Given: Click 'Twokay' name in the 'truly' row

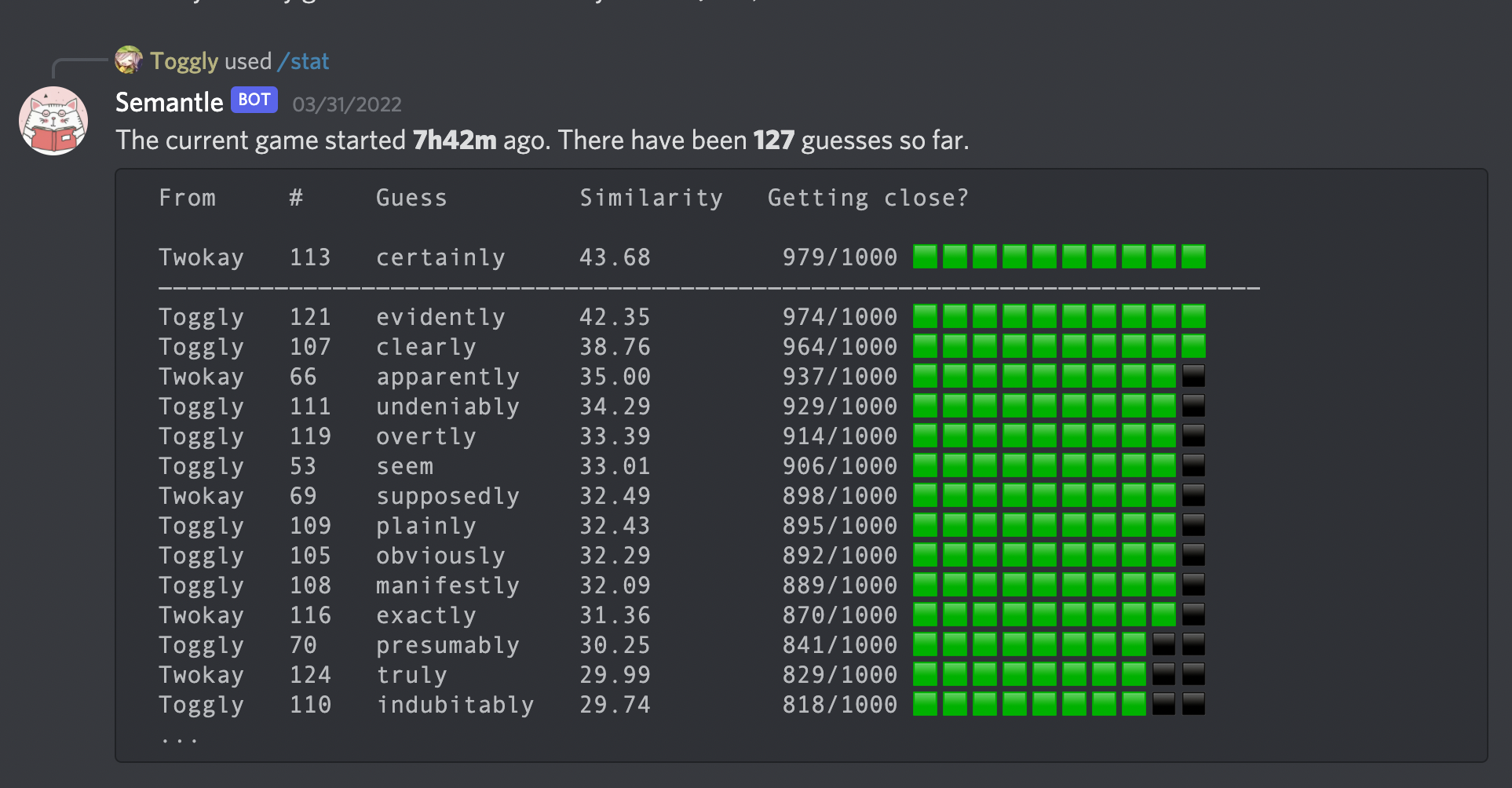Looking at the screenshot, I should coord(202,675).
